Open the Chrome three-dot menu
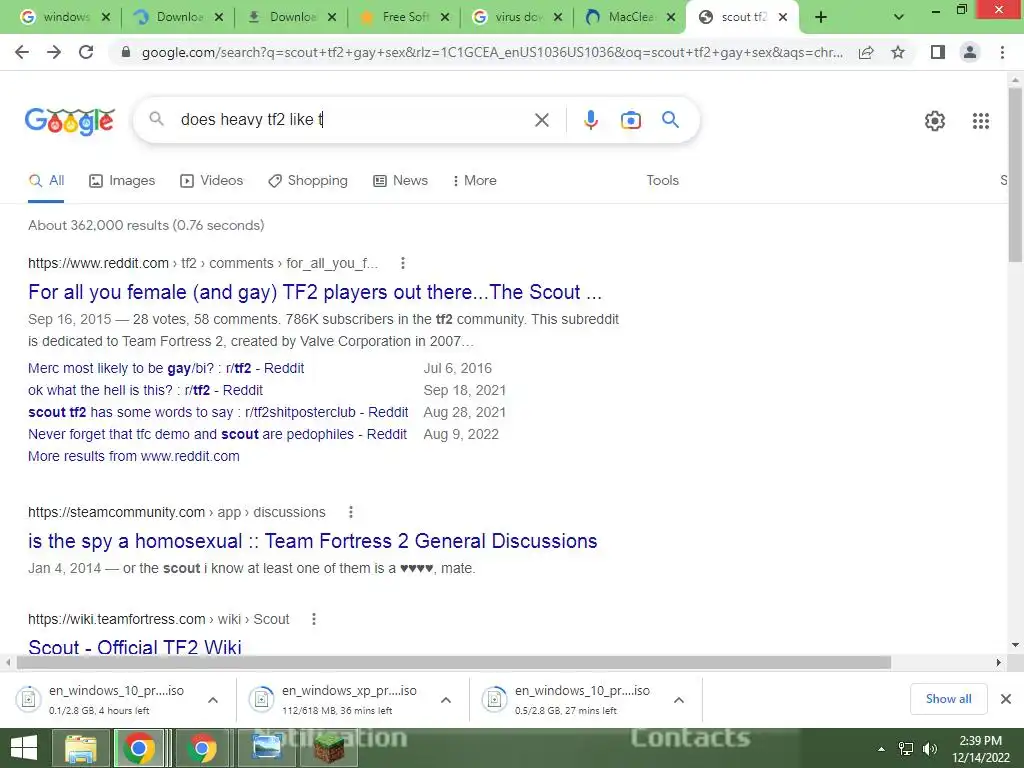This screenshot has height=768, width=1024. 1002,52
